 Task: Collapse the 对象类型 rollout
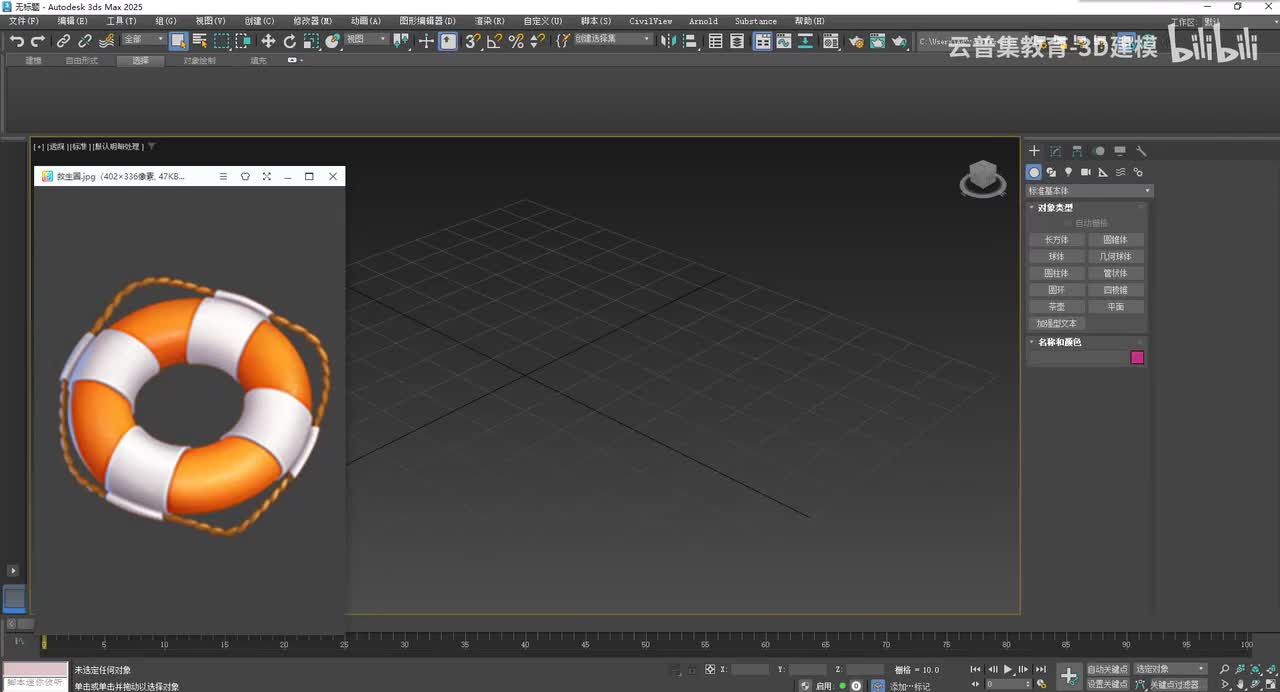[1054, 207]
